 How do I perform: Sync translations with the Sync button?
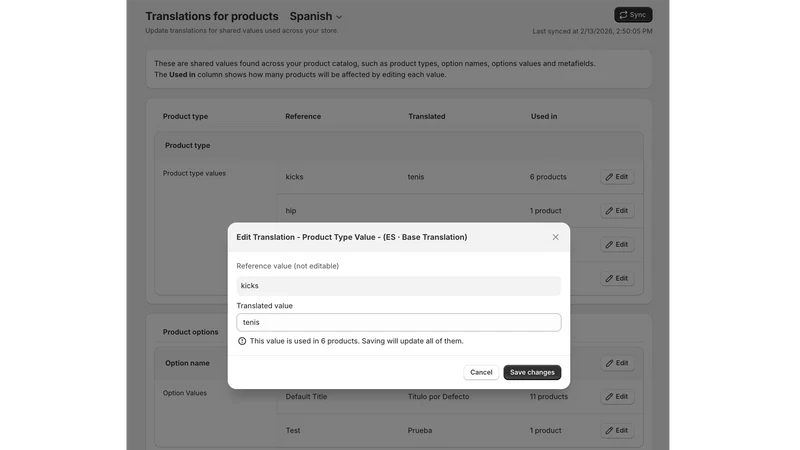tap(633, 15)
